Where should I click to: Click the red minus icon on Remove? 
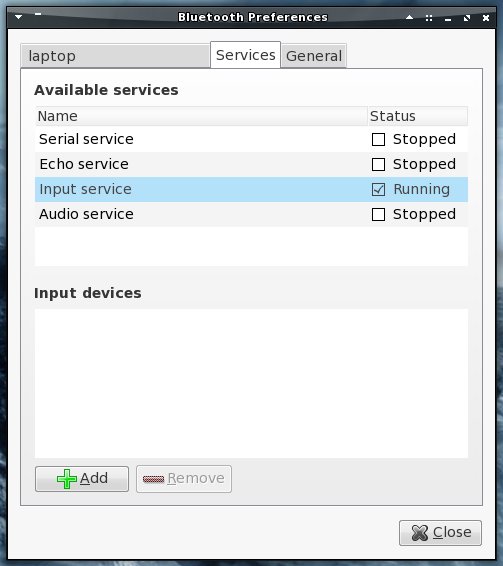pos(153,479)
